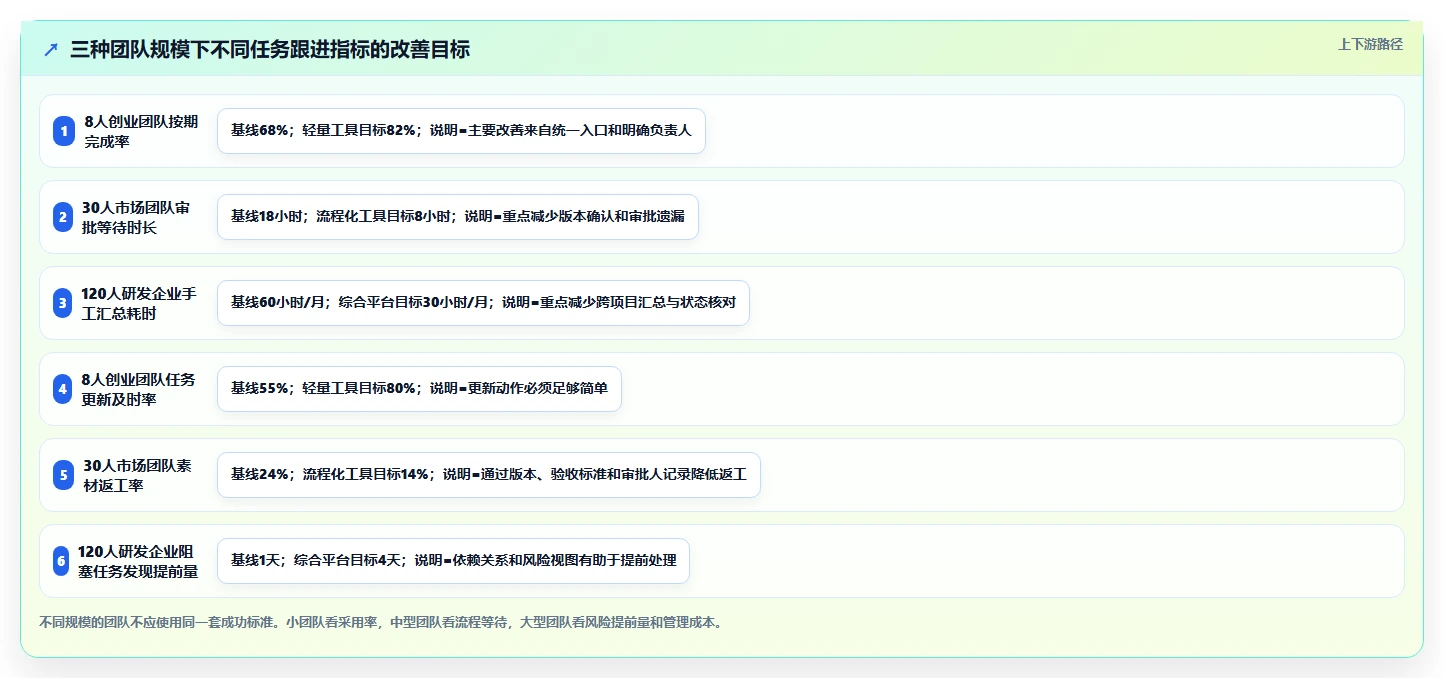Viewport: 1444px width, 678px height.
Task: Click the box with 基线24% and target 14%
Action: pos(489,475)
